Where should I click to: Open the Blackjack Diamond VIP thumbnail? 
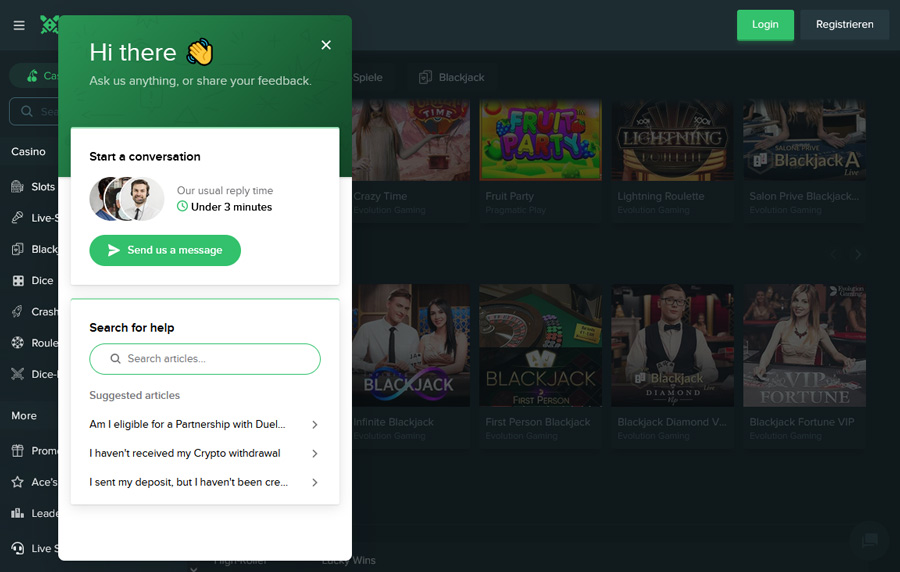(x=672, y=345)
